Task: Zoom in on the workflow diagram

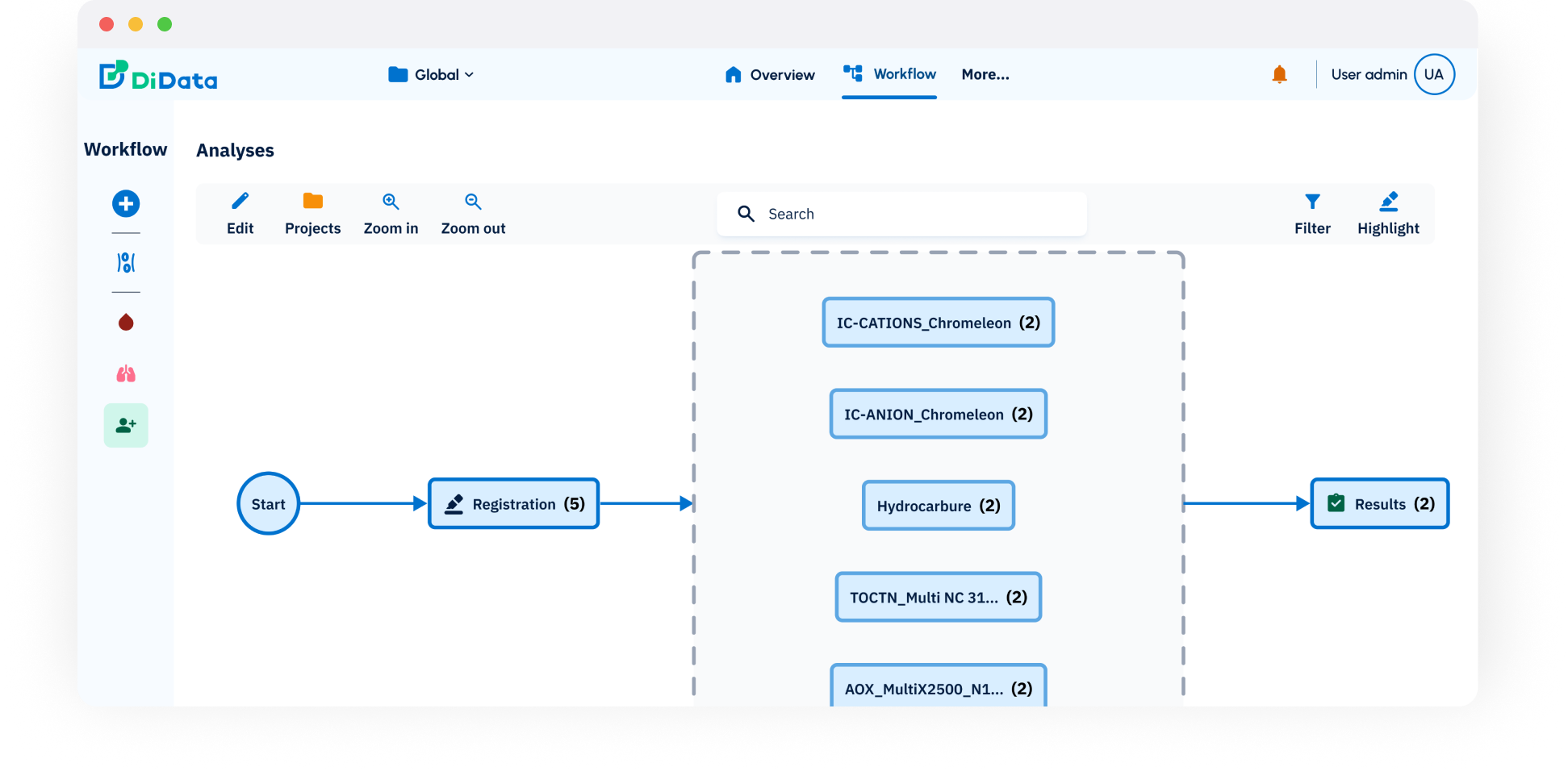Action: 391,214
